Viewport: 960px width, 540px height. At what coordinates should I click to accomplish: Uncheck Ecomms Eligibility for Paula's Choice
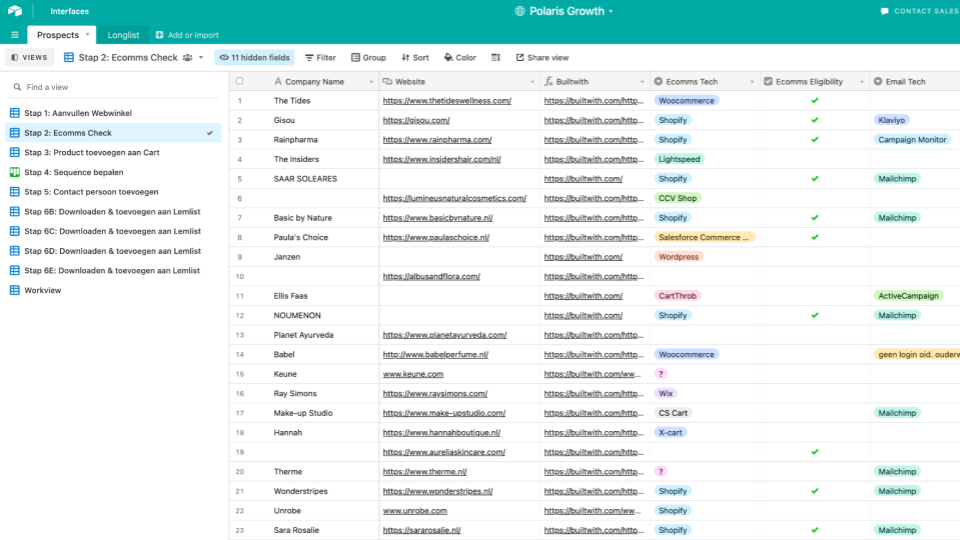point(815,237)
